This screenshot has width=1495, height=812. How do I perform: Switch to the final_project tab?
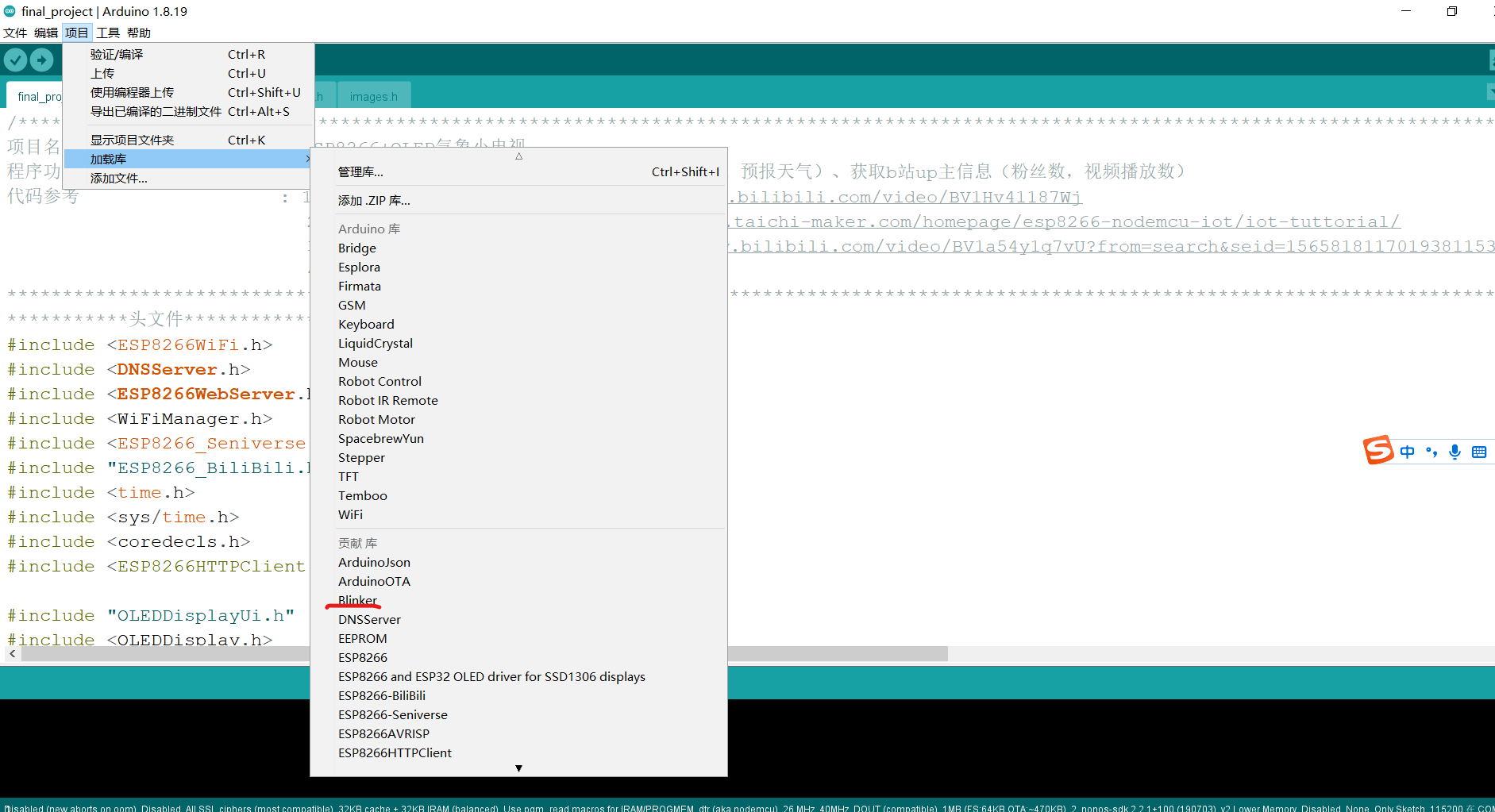(x=35, y=96)
